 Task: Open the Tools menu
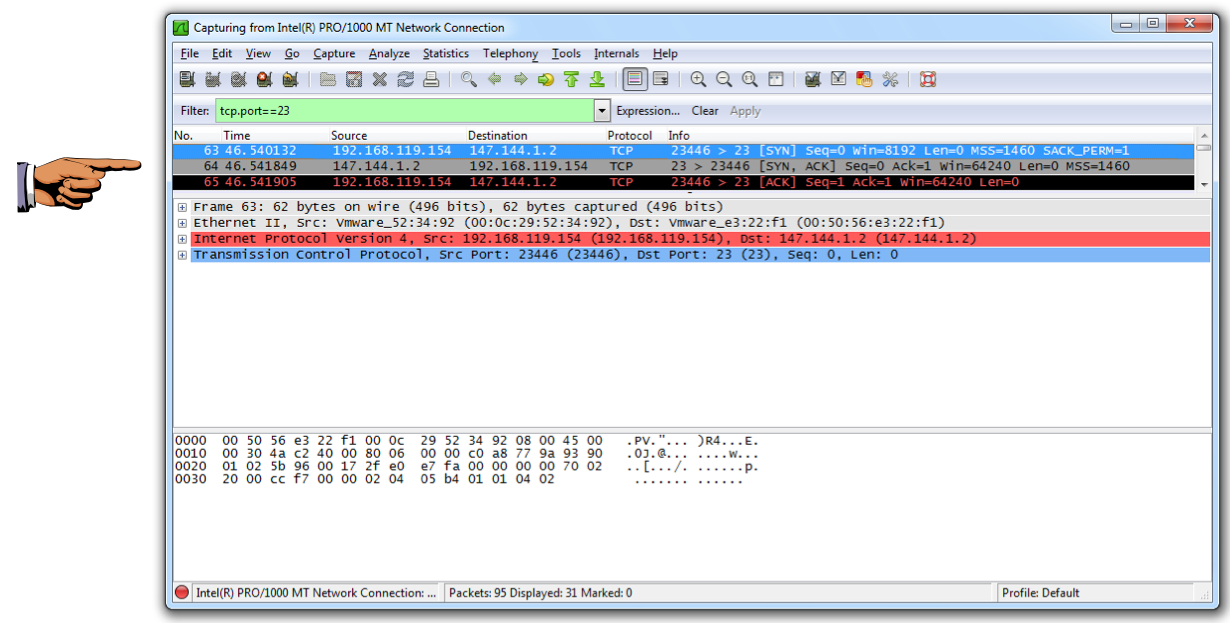click(566, 54)
